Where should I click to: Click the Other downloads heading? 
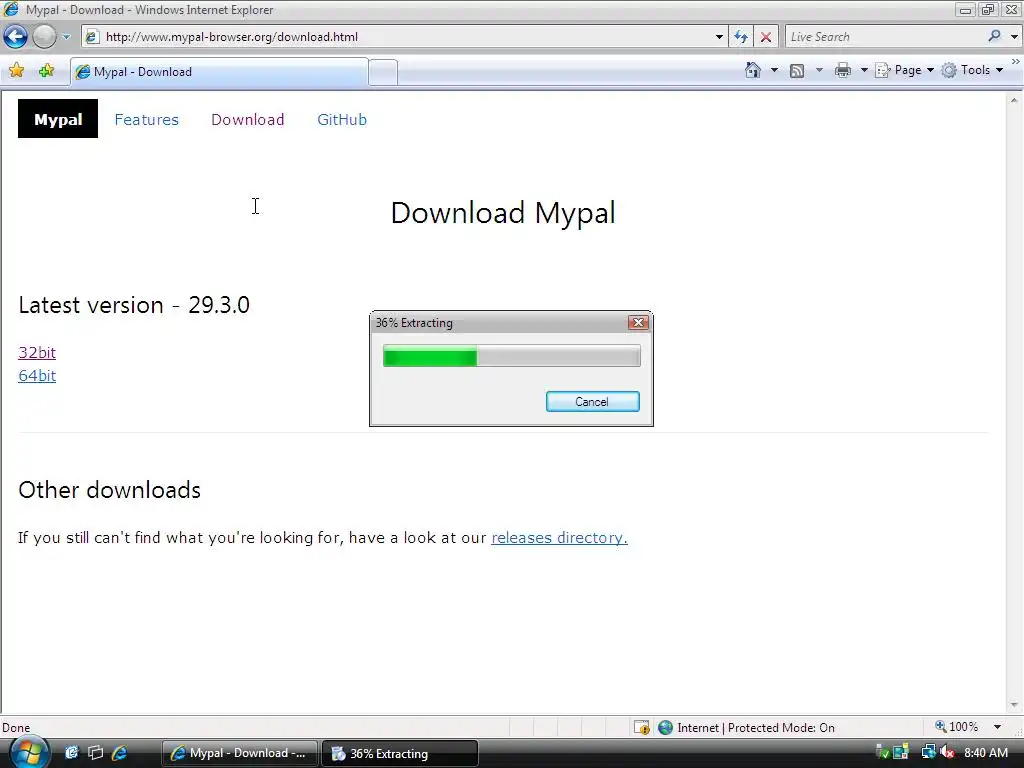click(110, 490)
